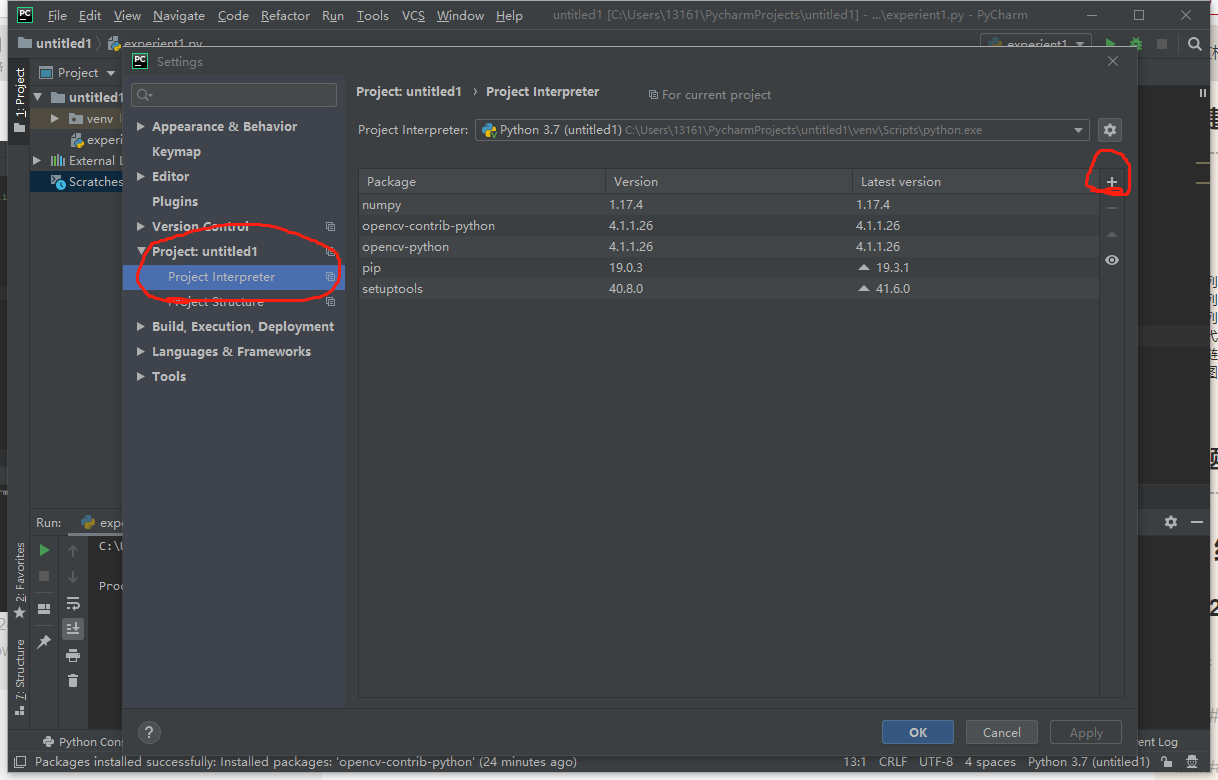Click the Stop icon in main toolbar
Viewport: 1218px width, 780px height.
coord(1162,44)
